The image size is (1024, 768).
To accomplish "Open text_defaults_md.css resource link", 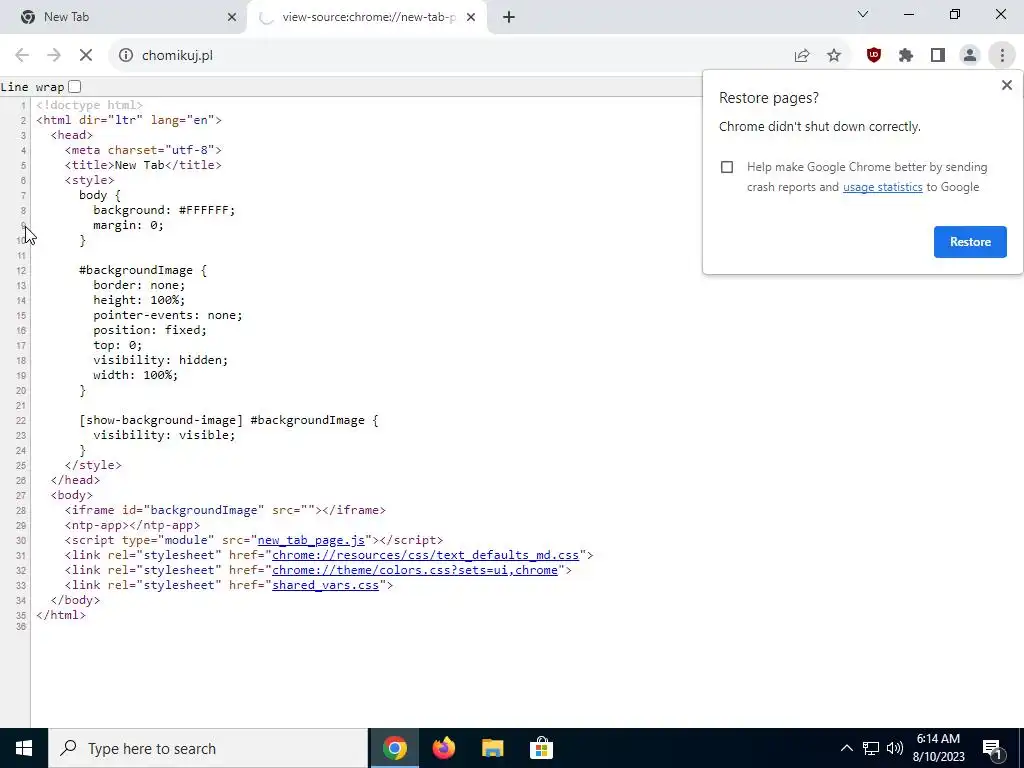I will 425,555.
